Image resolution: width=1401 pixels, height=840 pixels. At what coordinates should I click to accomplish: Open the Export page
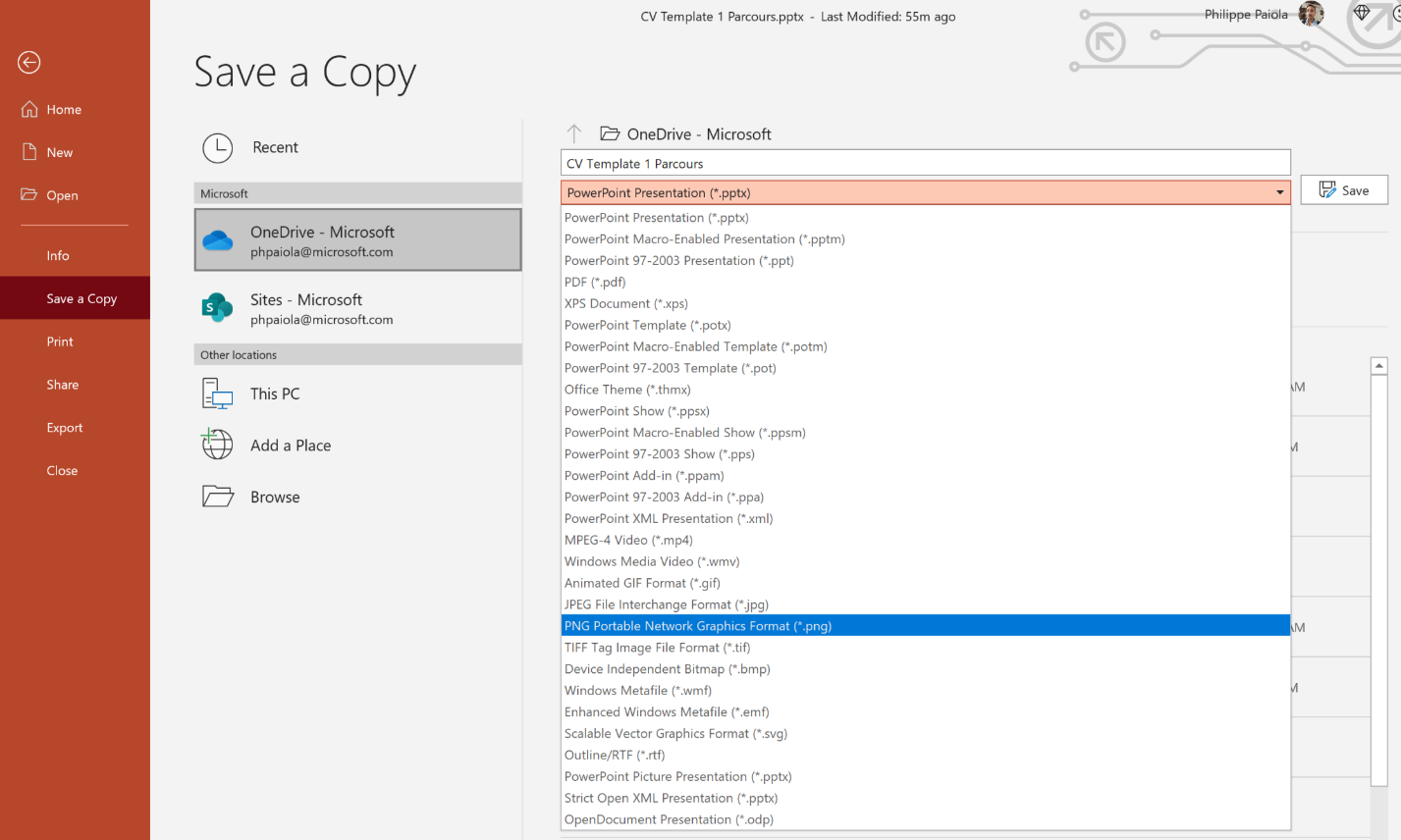[x=75, y=428]
